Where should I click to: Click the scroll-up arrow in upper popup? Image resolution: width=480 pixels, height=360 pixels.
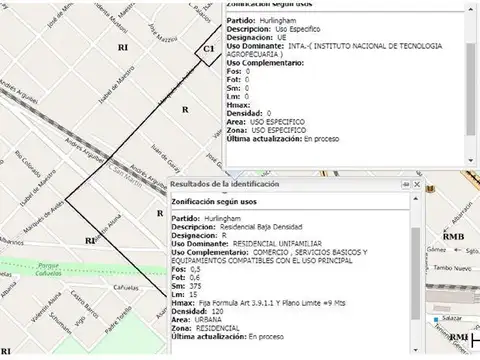tap(471, 9)
